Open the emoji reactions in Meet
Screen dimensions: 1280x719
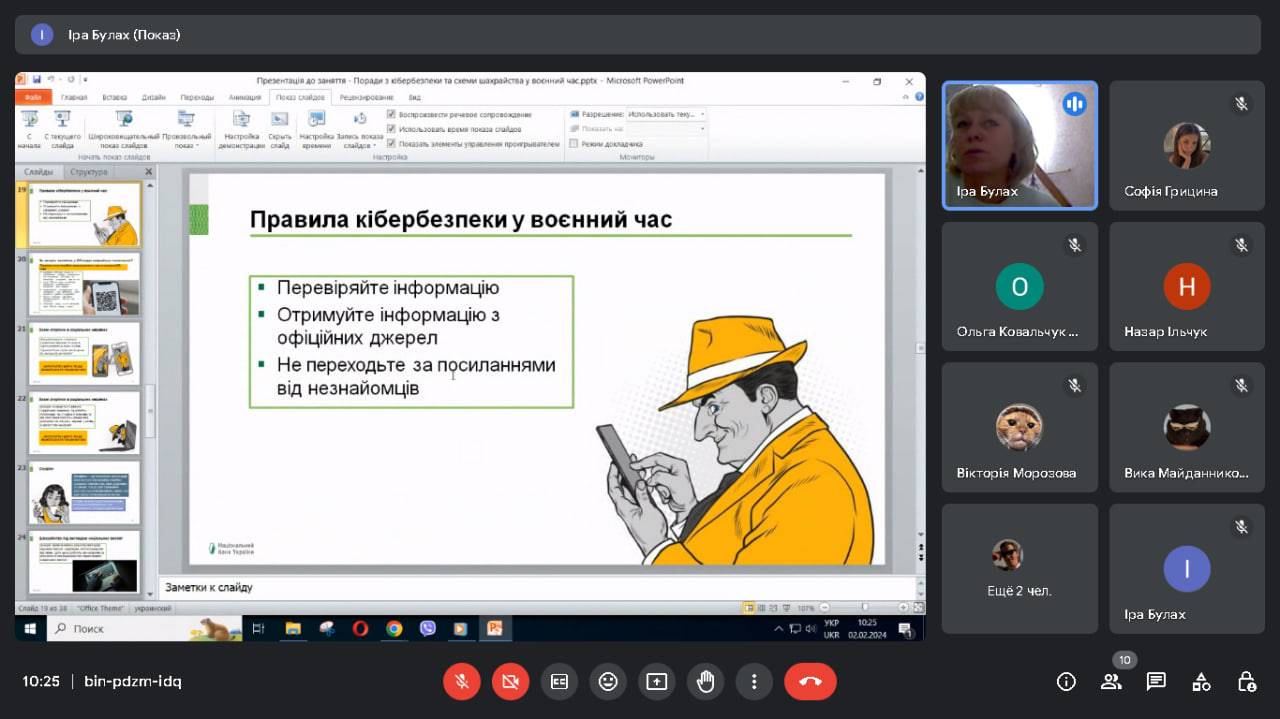[608, 682]
